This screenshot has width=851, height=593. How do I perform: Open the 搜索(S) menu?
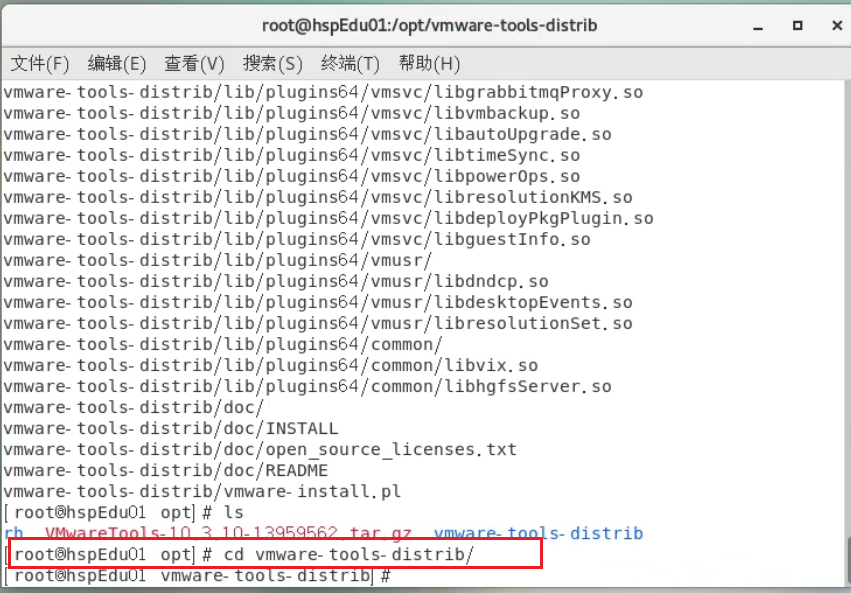tap(272, 63)
